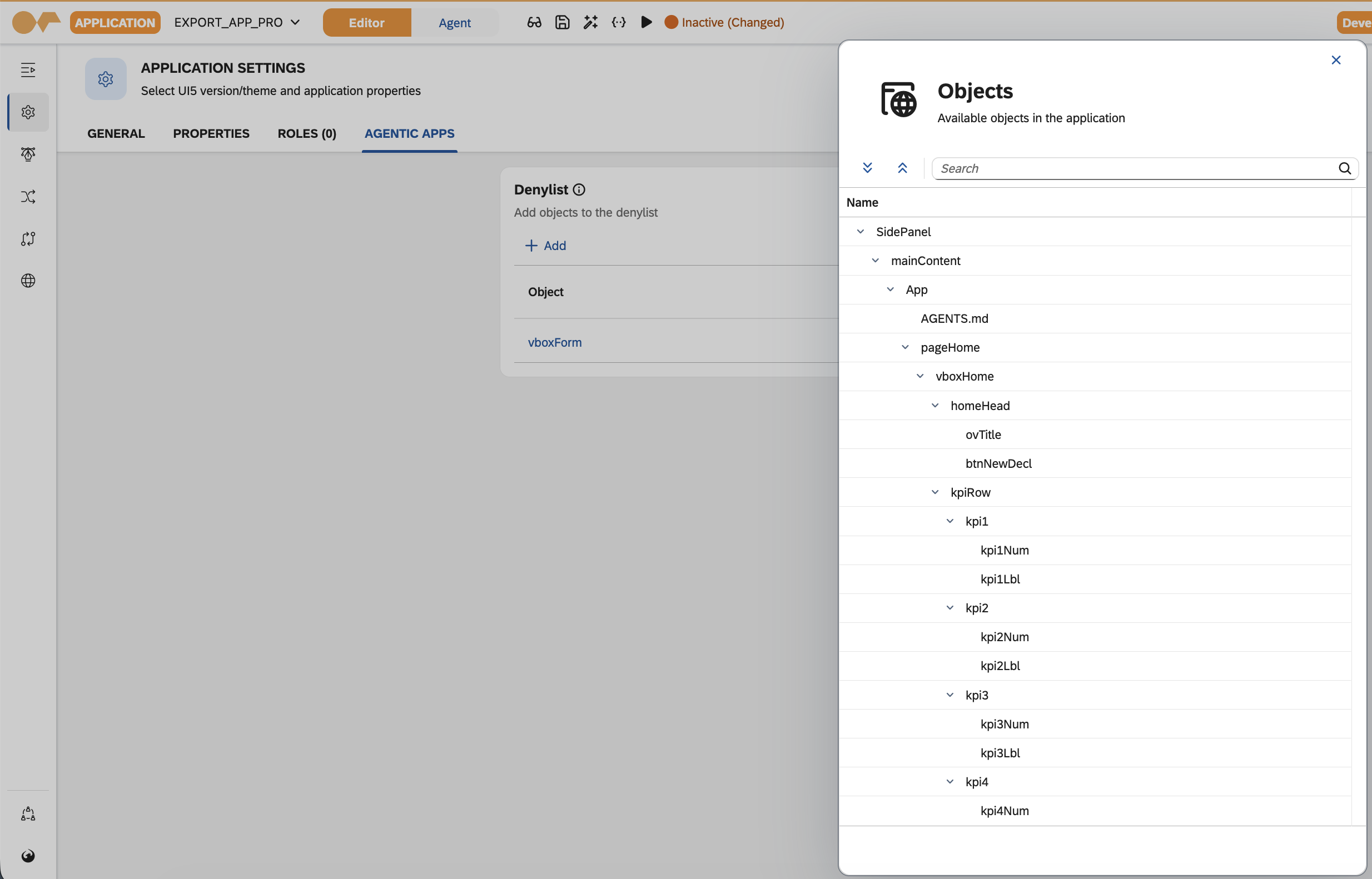Viewport: 1372px width, 879px height.
Task: Open the people hierarchy icon at sidebar bottom
Action: pyautogui.click(x=28, y=813)
